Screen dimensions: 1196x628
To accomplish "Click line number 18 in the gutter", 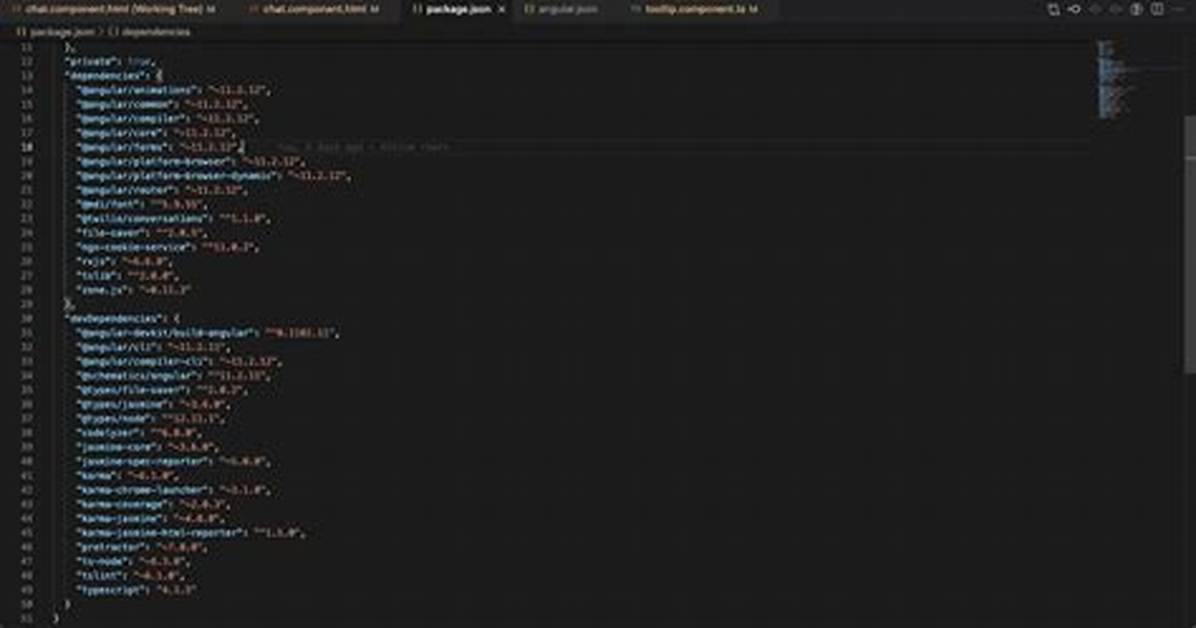I will pos(27,147).
